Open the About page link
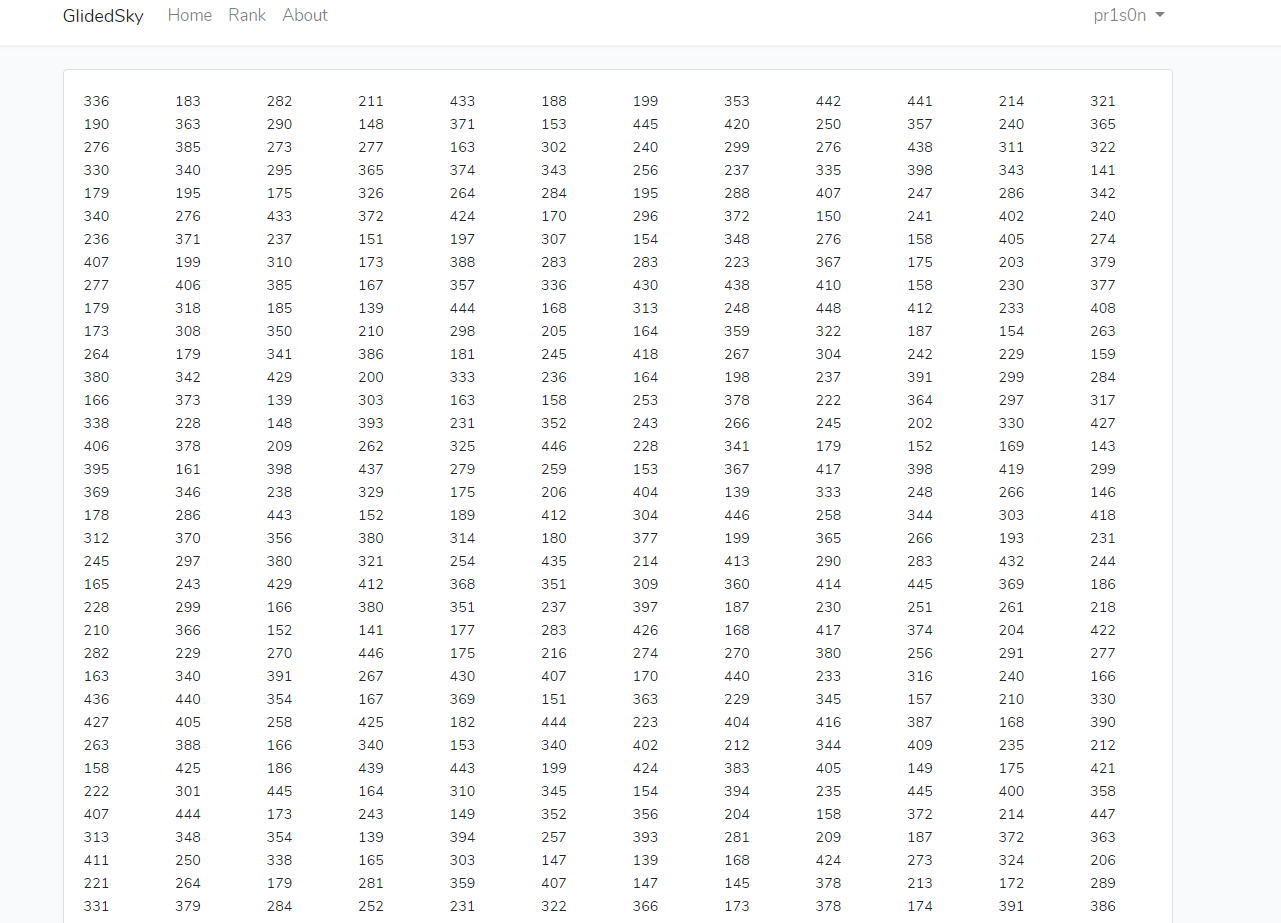 pyautogui.click(x=305, y=15)
